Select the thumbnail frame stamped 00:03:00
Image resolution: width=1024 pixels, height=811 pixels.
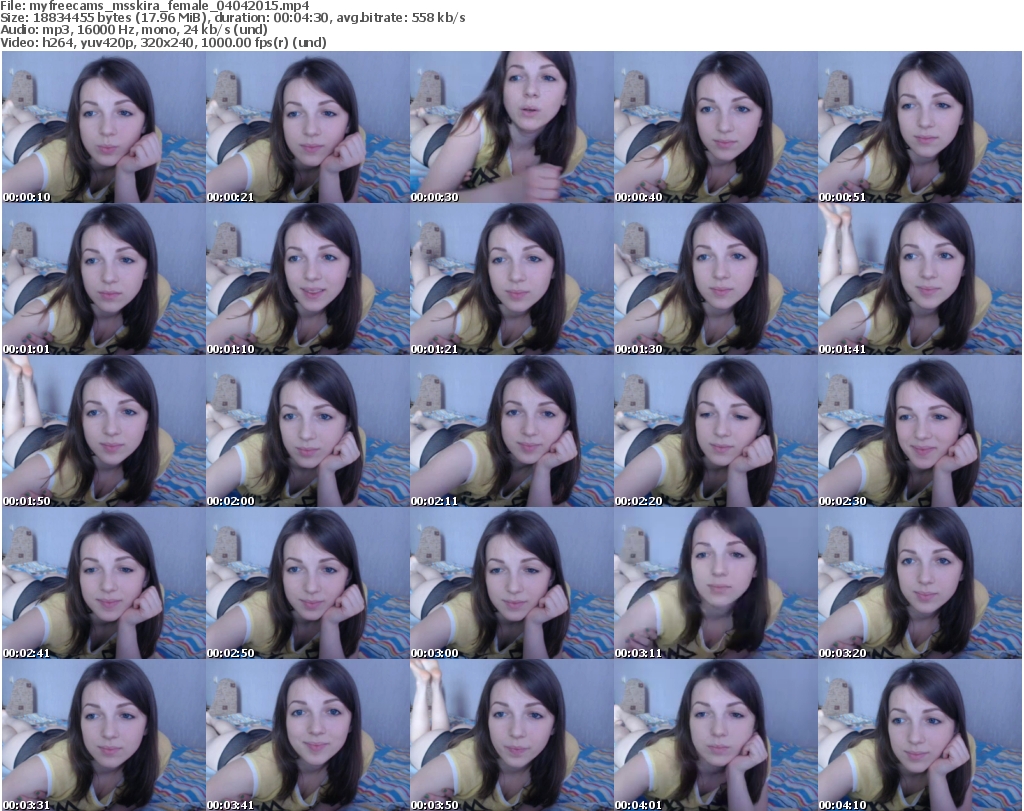(x=511, y=583)
